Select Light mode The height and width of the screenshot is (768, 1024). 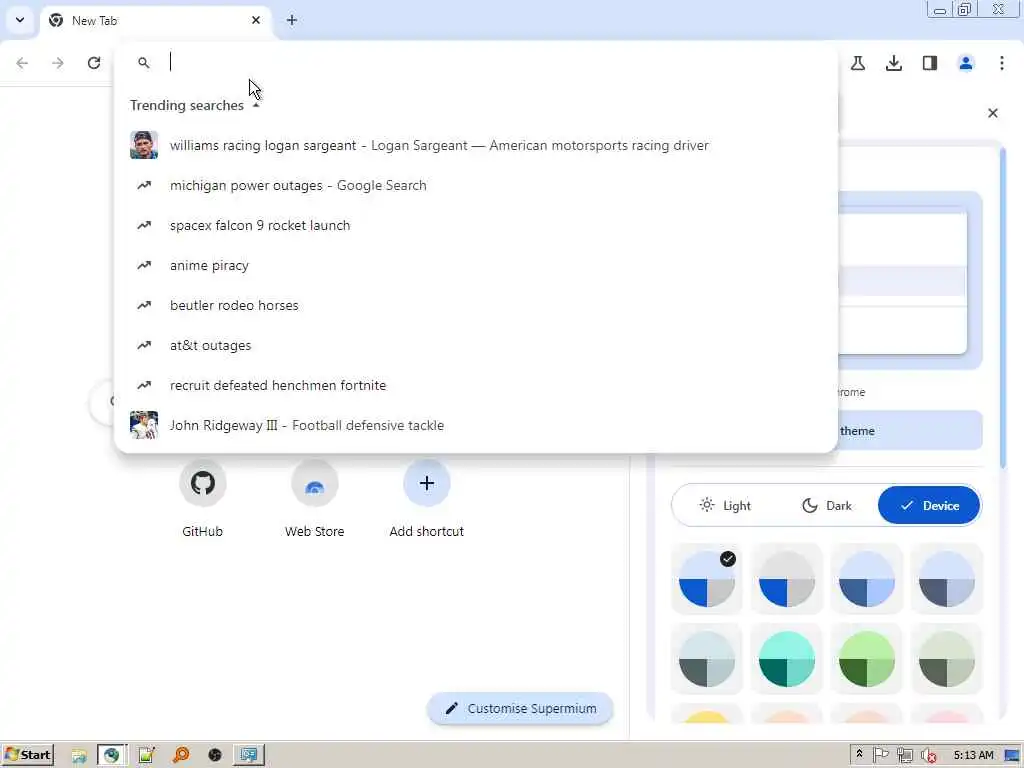point(725,505)
